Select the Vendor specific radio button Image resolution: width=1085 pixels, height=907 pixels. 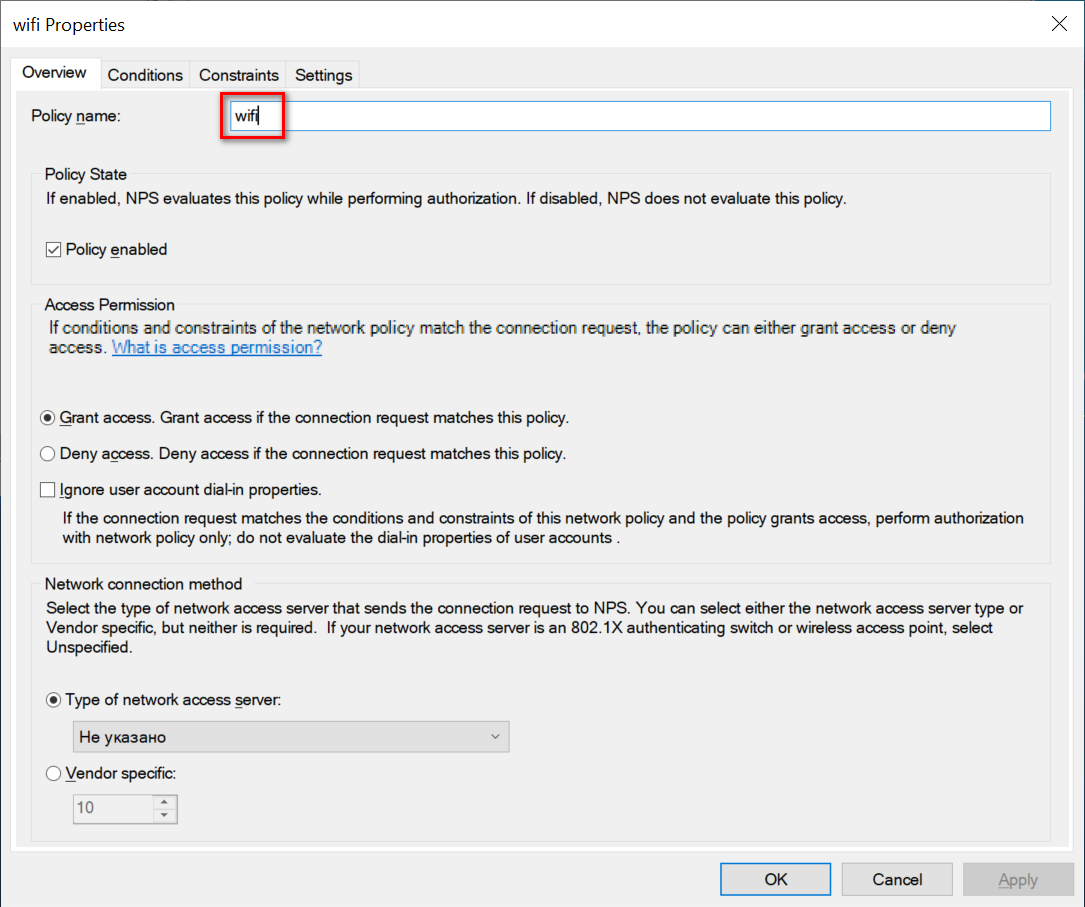(54, 773)
